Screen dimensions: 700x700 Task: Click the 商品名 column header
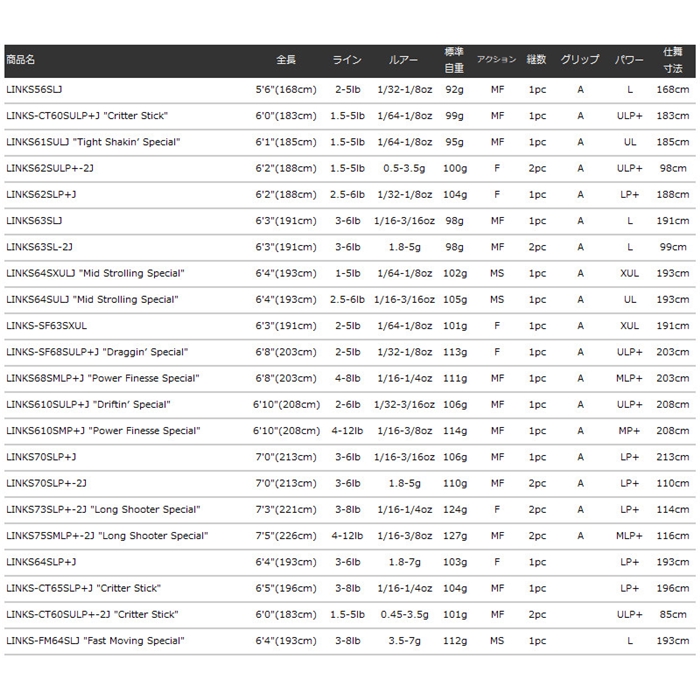(21, 60)
